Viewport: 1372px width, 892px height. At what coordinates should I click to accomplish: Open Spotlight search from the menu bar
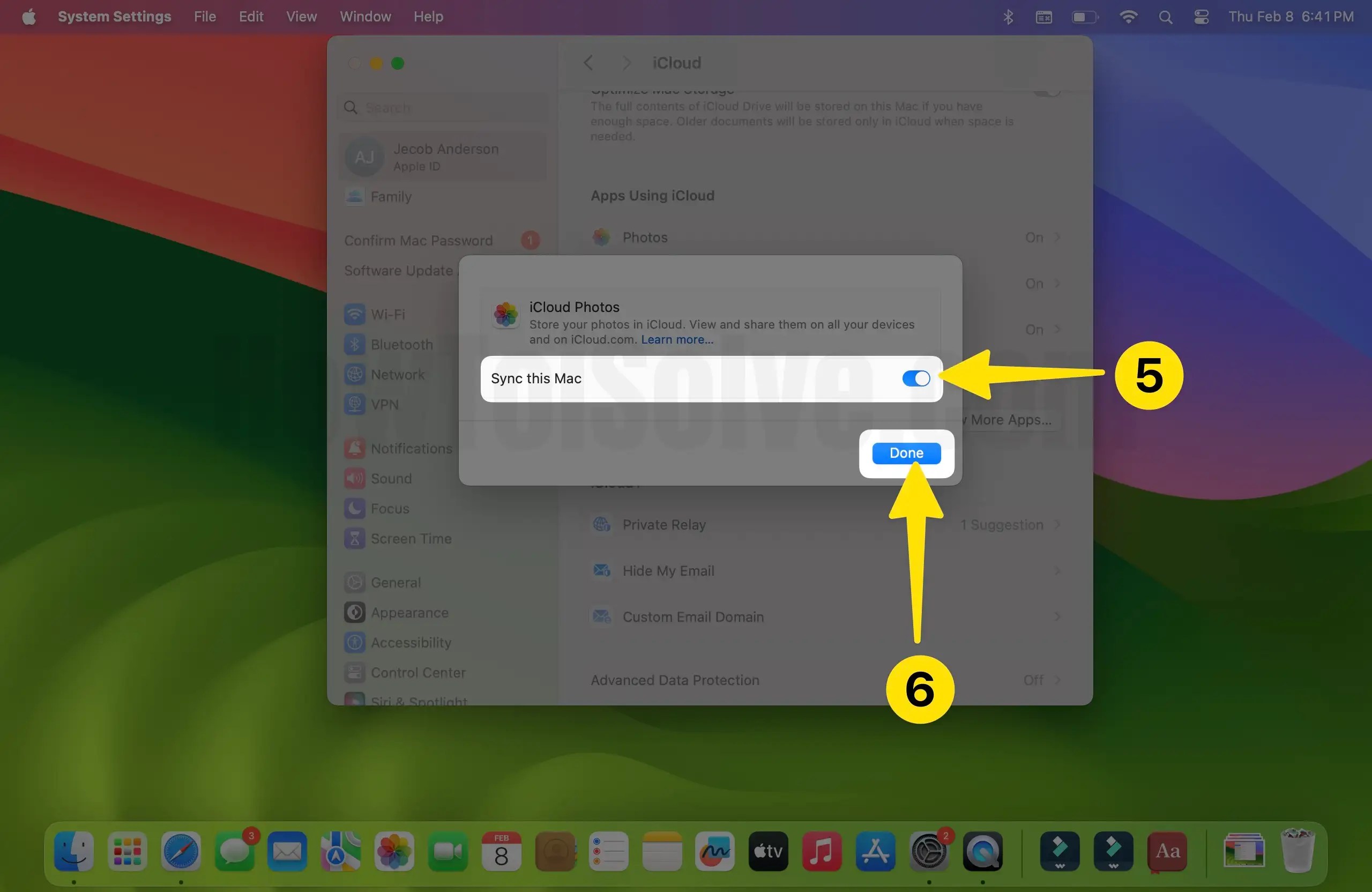[x=1165, y=16]
